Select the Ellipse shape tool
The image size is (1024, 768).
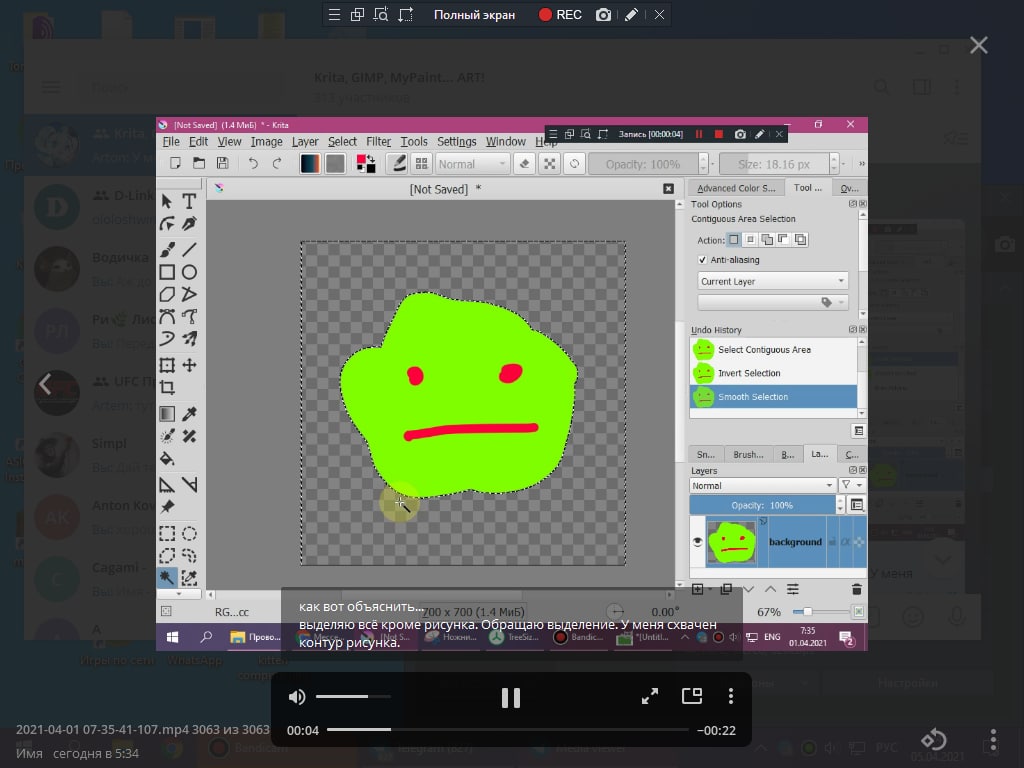point(189,272)
